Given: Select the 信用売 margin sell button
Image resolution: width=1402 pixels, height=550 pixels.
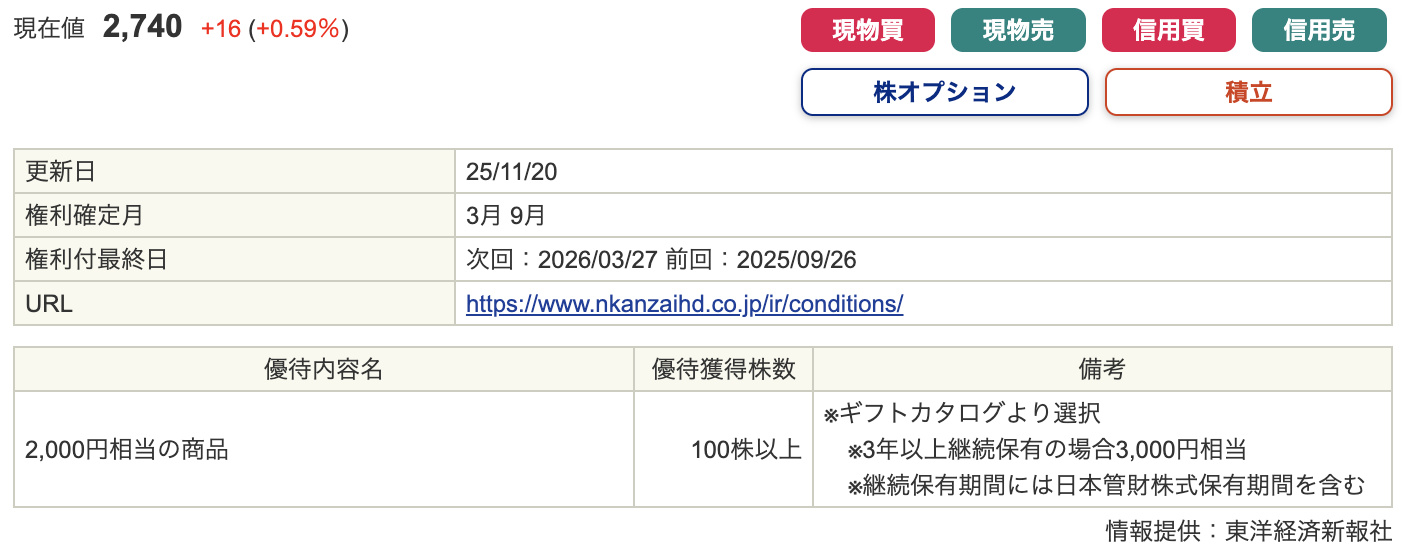Looking at the screenshot, I should tap(1318, 30).
